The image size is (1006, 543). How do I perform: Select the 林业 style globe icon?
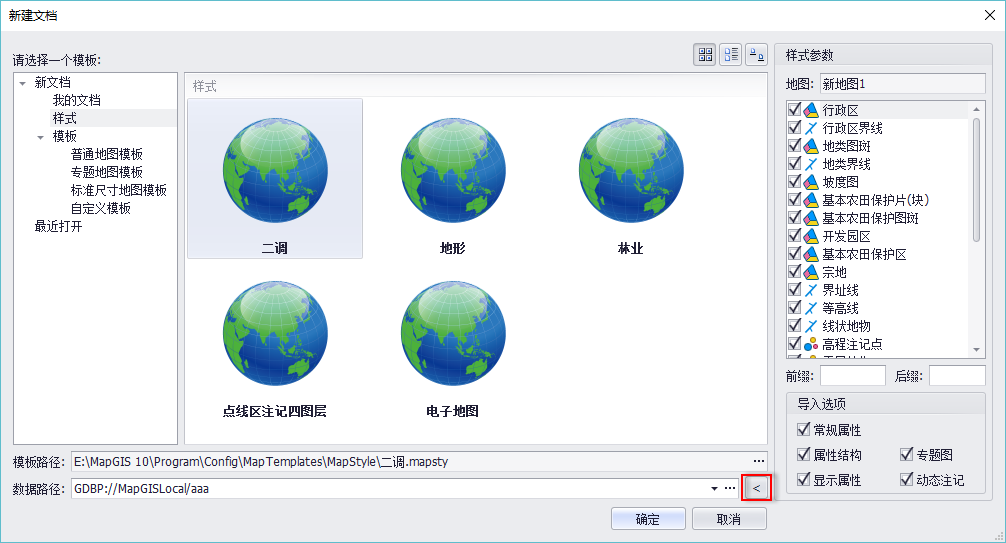click(631, 171)
